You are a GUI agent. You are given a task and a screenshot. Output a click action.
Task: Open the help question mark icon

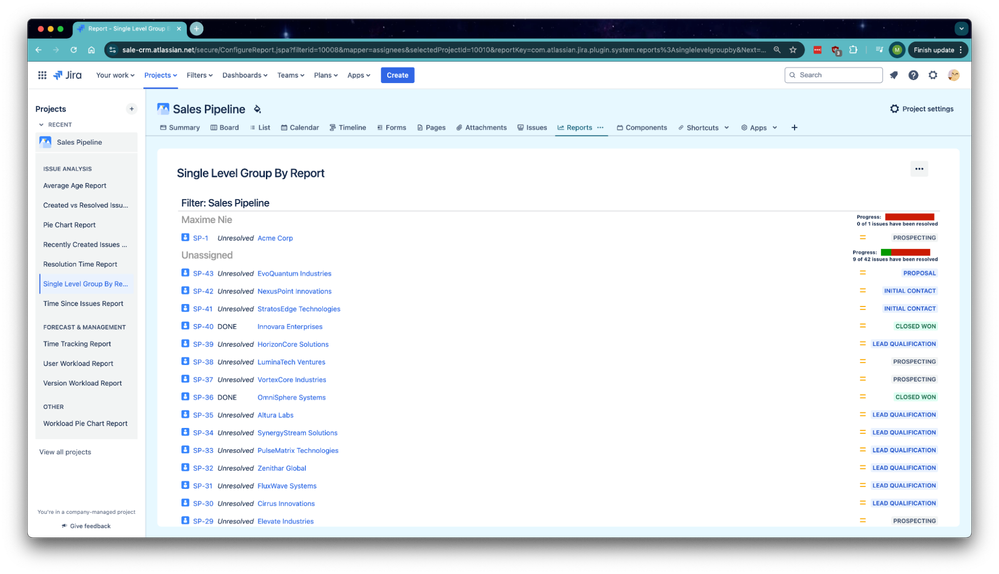pos(913,75)
